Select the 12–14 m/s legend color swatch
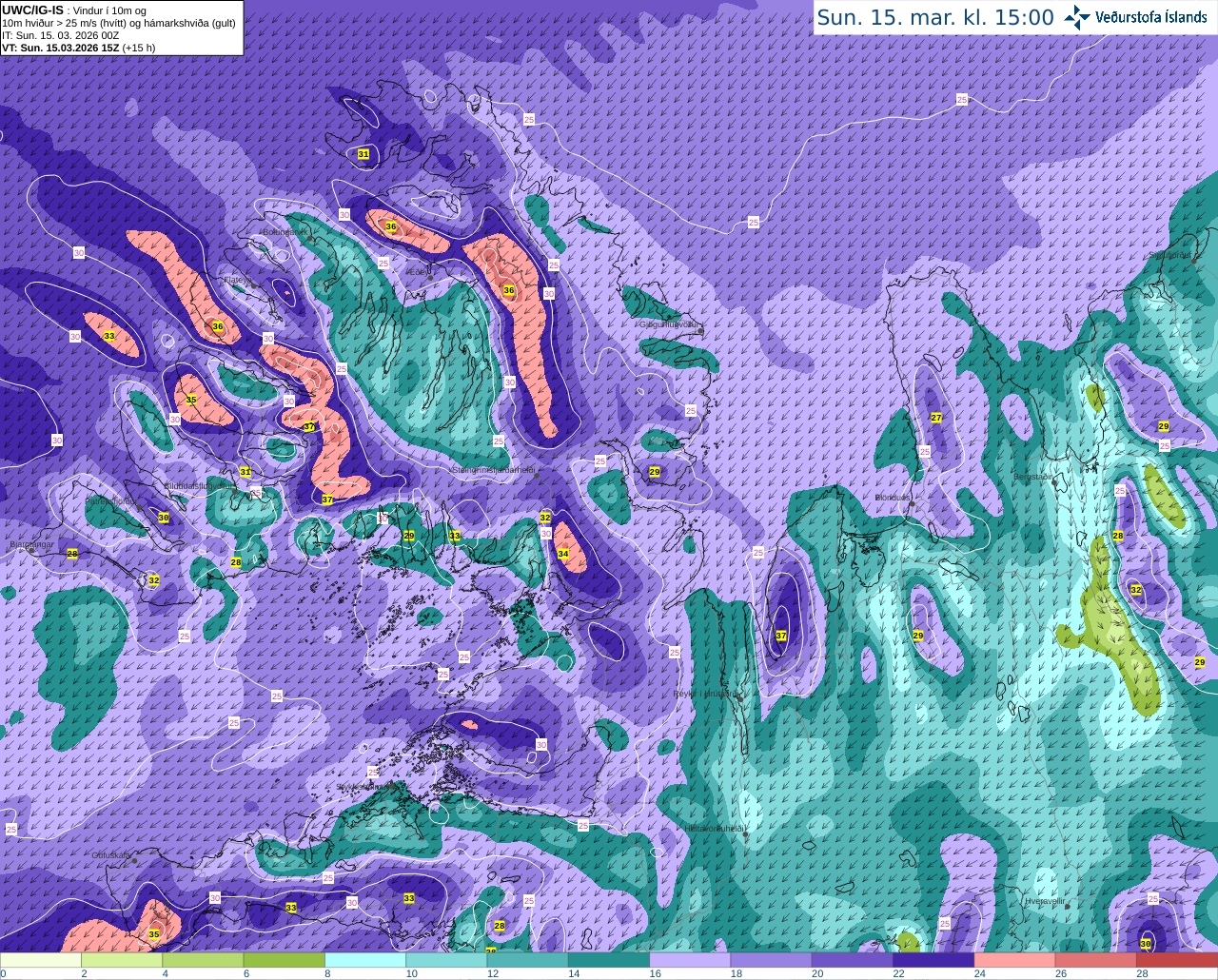The height and width of the screenshot is (980, 1218). tap(527, 960)
